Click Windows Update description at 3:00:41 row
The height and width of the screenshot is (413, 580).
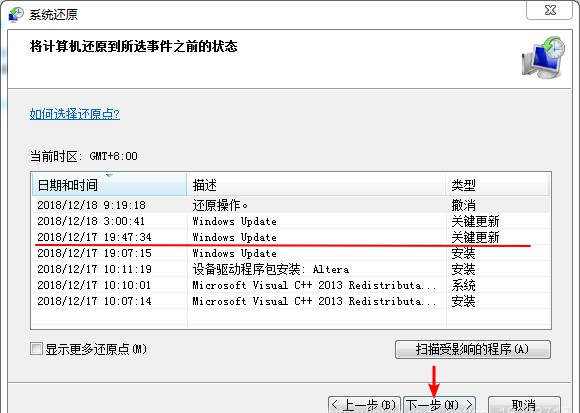pyautogui.click(x=235, y=221)
